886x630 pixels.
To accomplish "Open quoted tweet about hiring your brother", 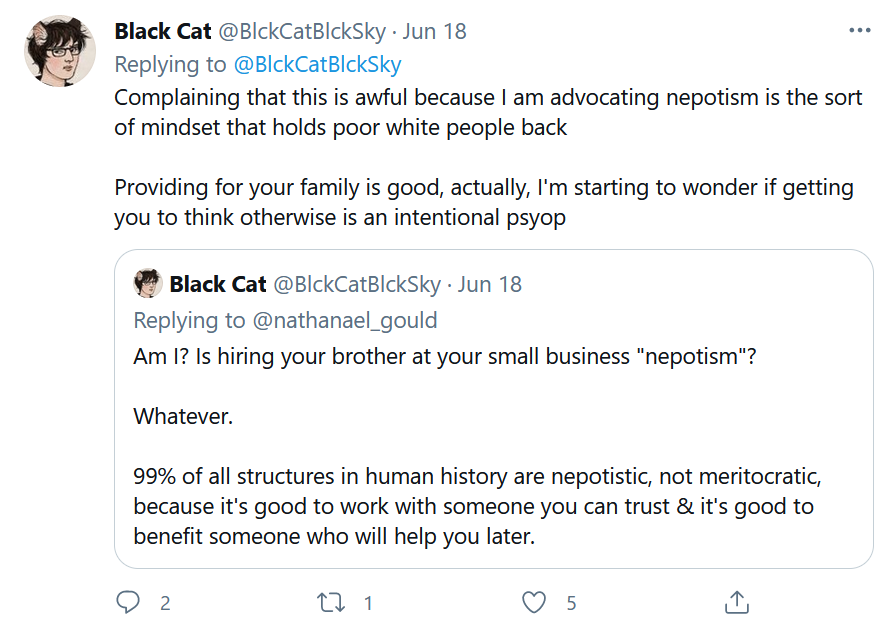I will 494,409.
